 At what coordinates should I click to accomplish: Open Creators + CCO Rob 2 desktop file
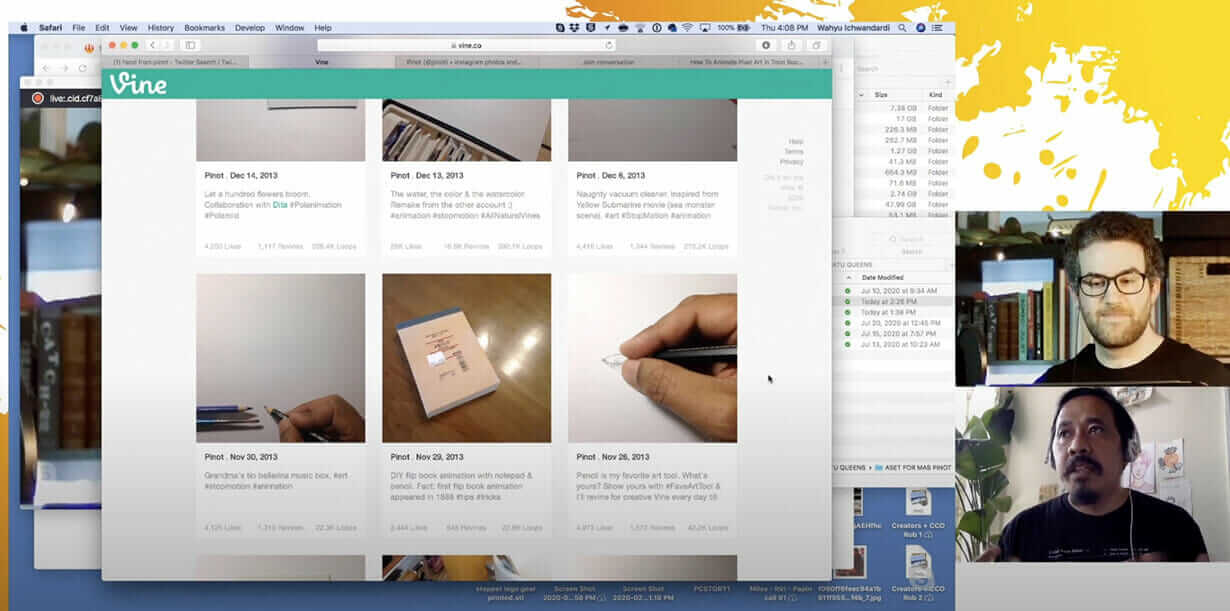918,574
